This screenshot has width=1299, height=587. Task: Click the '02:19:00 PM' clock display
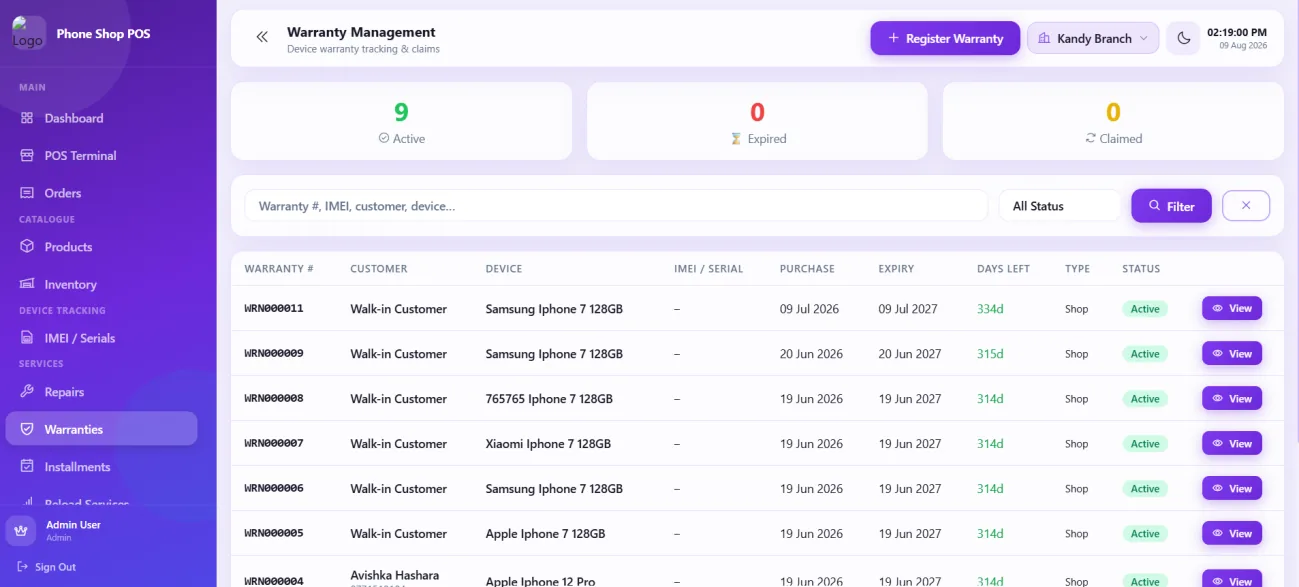(x=1237, y=32)
